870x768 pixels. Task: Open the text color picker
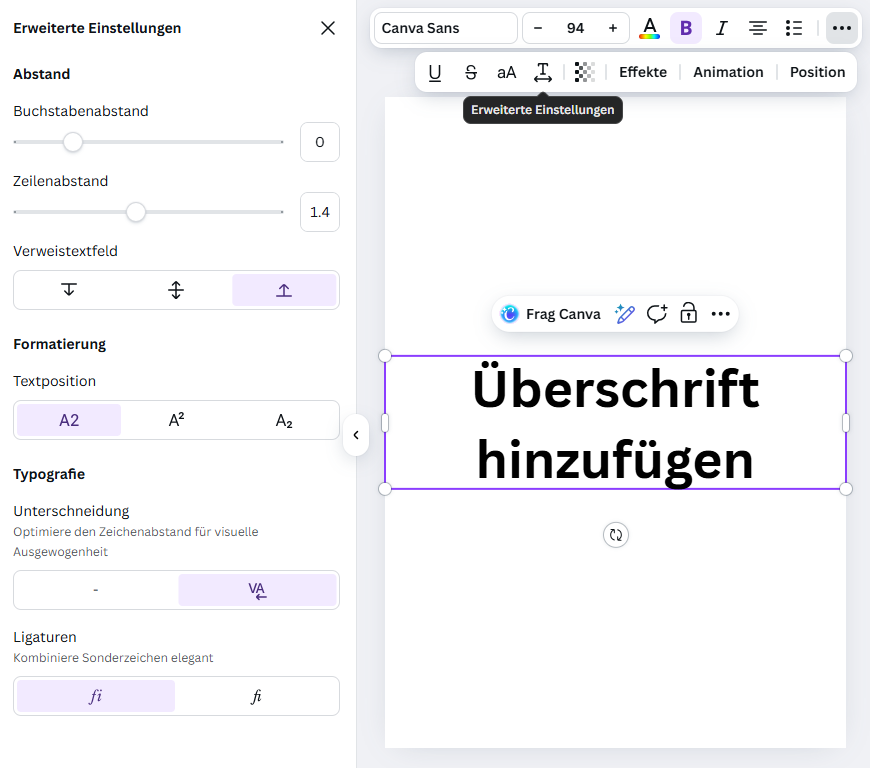(x=650, y=28)
